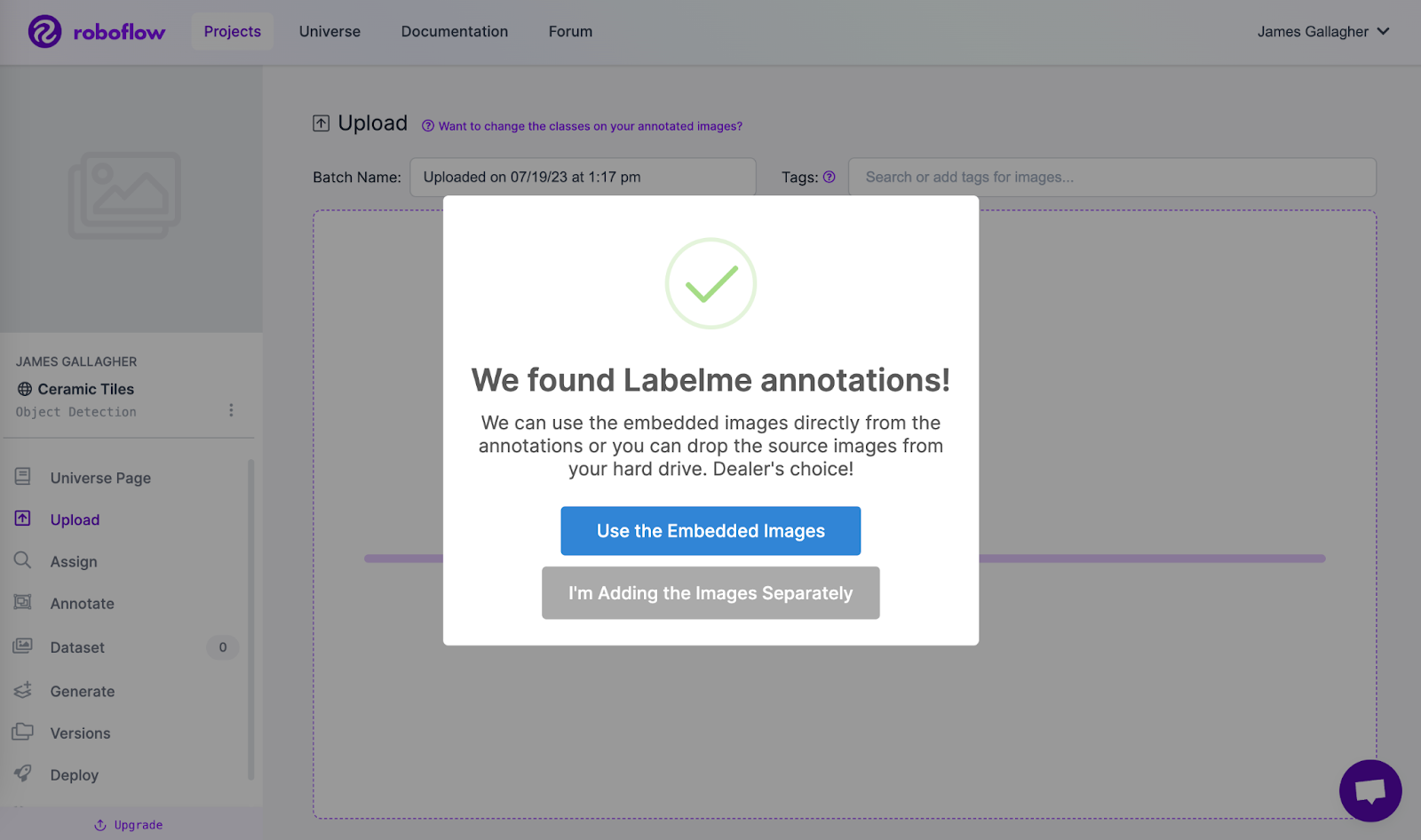Open the Ceramic Tiles project options menu
Viewport: 1421px width, 840px height.
(x=231, y=410)
